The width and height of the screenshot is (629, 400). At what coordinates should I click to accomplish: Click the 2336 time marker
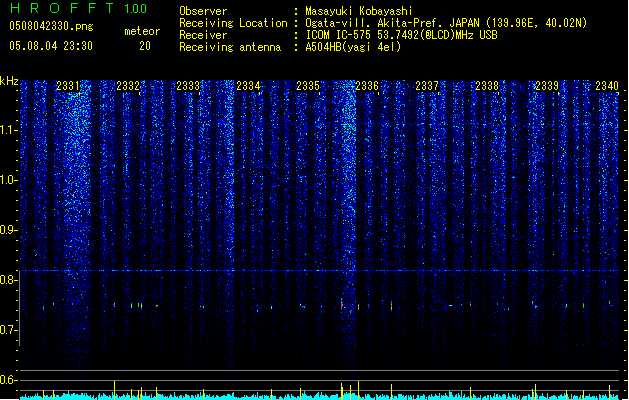tap(367, 86)
